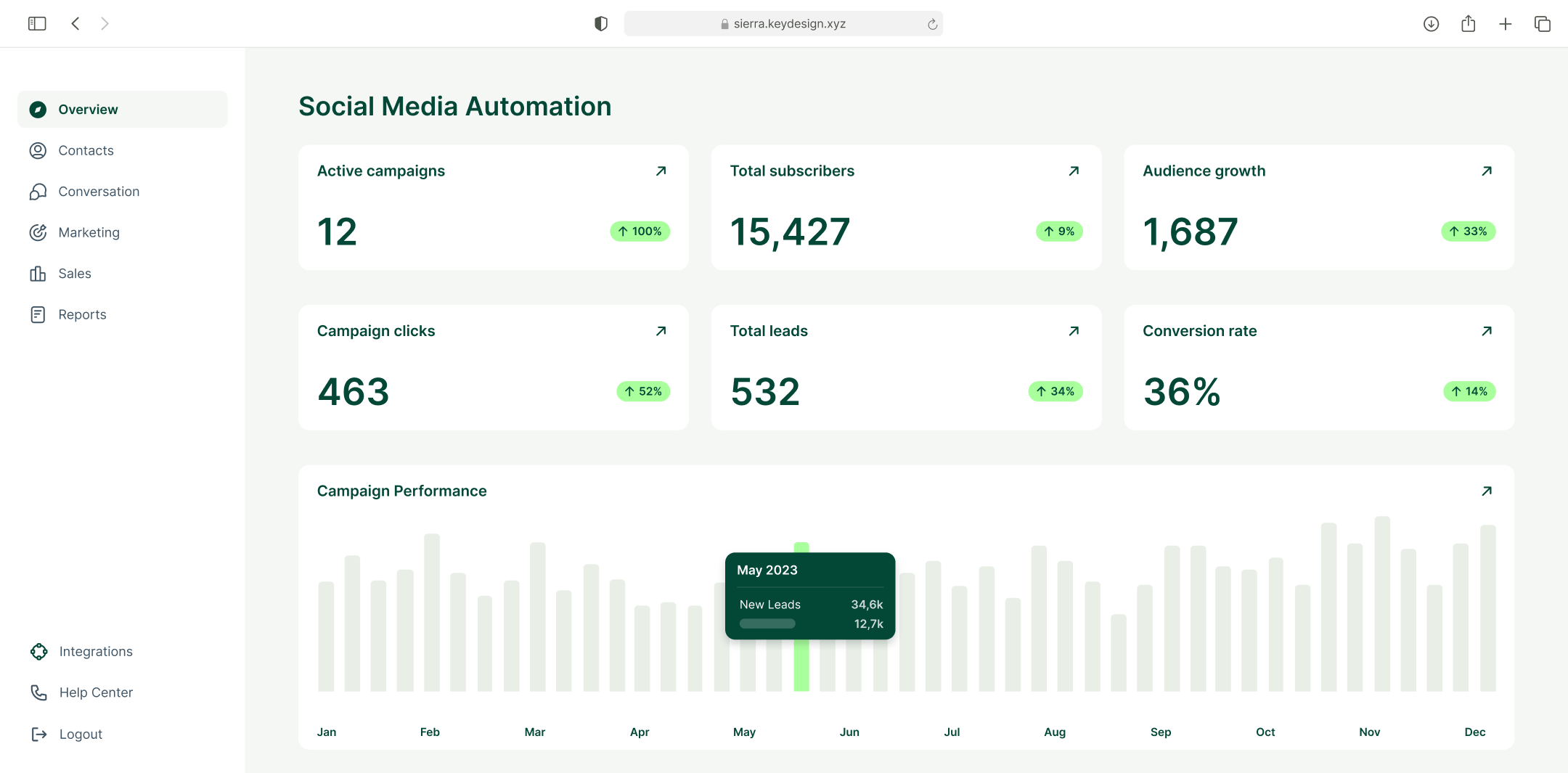Toggle the browser sidebar icon

(37, 24)
